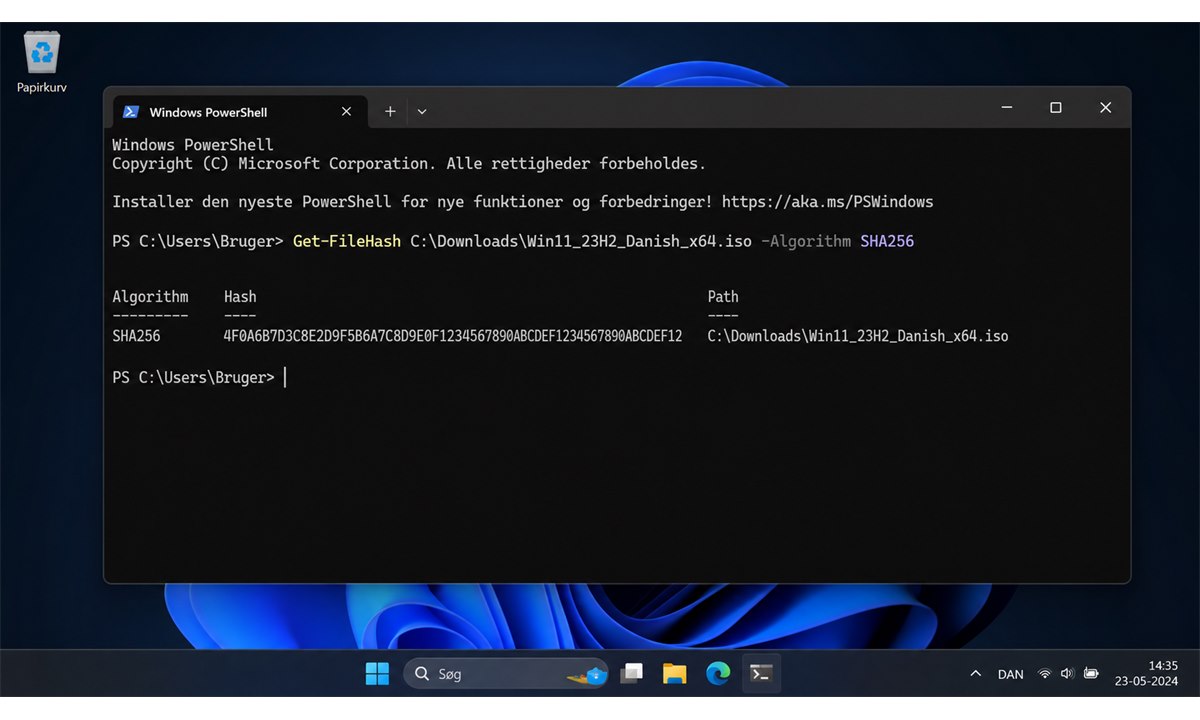Viewport: 1200px width, 720px height.
Task: Select the Windows PowerShell tab
Action: pyautogui.click(x=238, y=112)
